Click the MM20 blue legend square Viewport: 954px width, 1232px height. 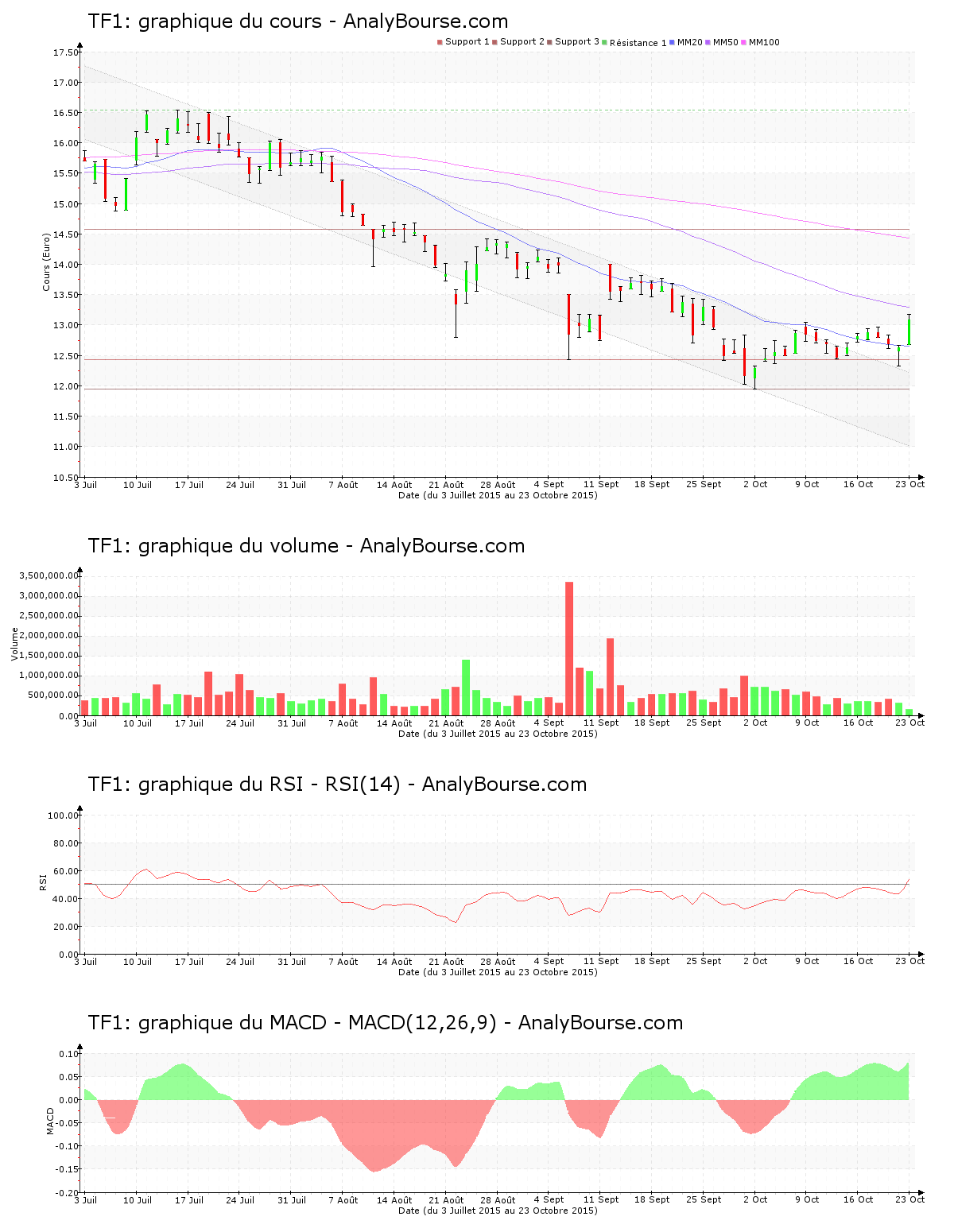673,42
